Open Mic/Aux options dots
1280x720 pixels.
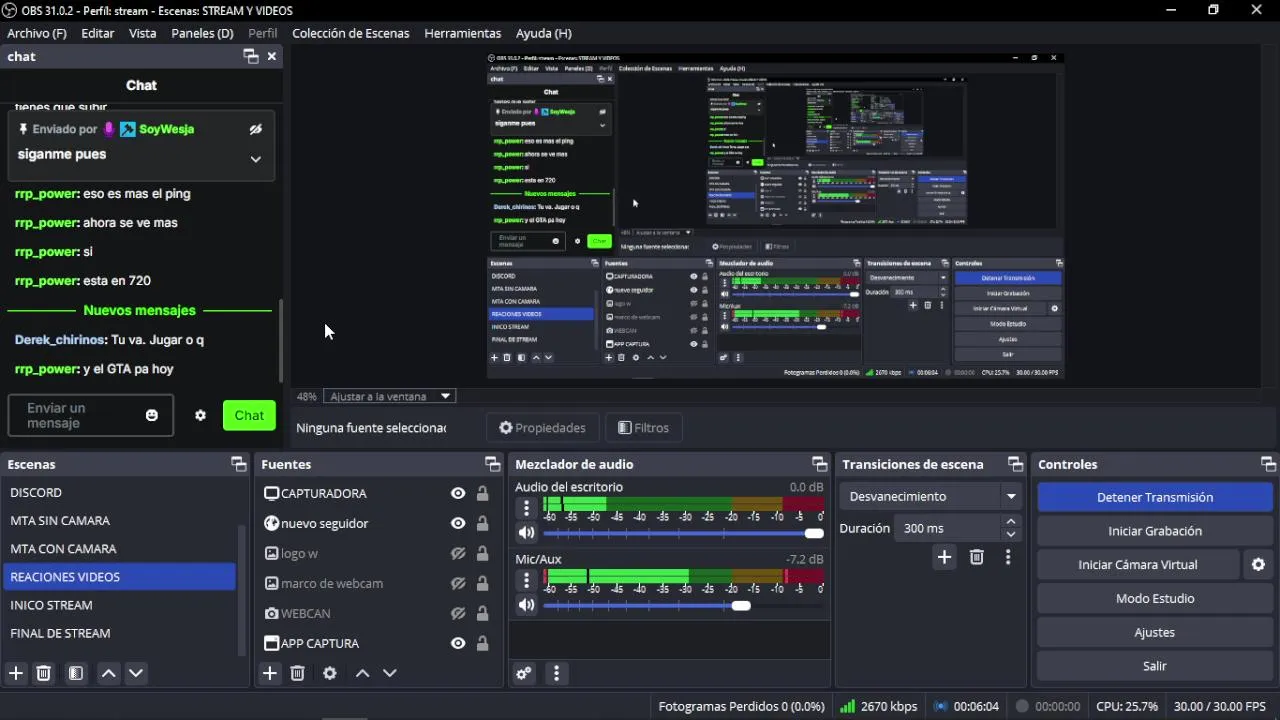(x=526, y=579)
